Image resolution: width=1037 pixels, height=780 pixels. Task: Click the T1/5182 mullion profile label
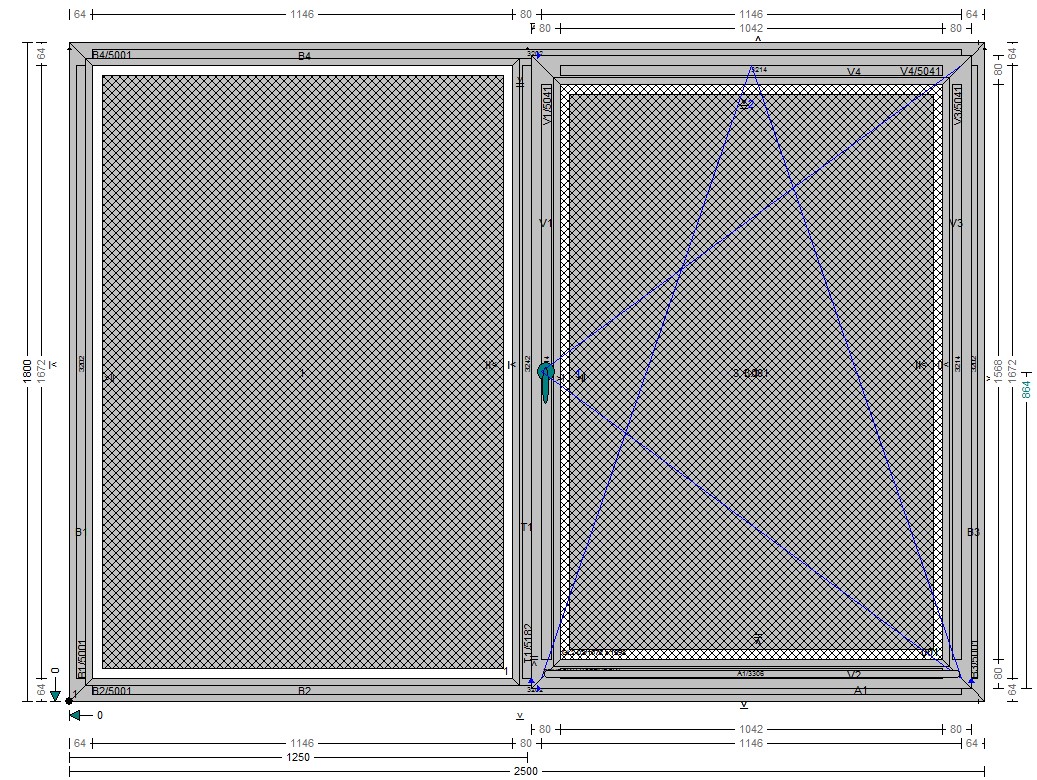[528, 644]
